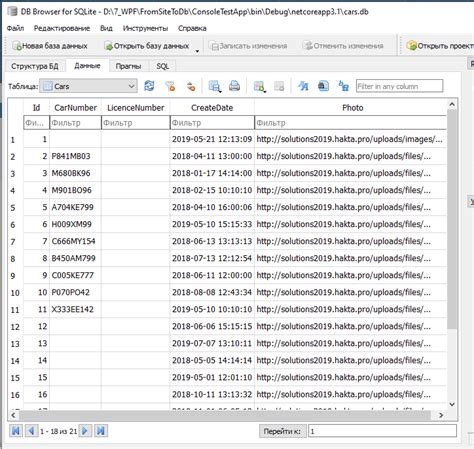Switch to the SQL tab
474x449 pixels.
163,66
